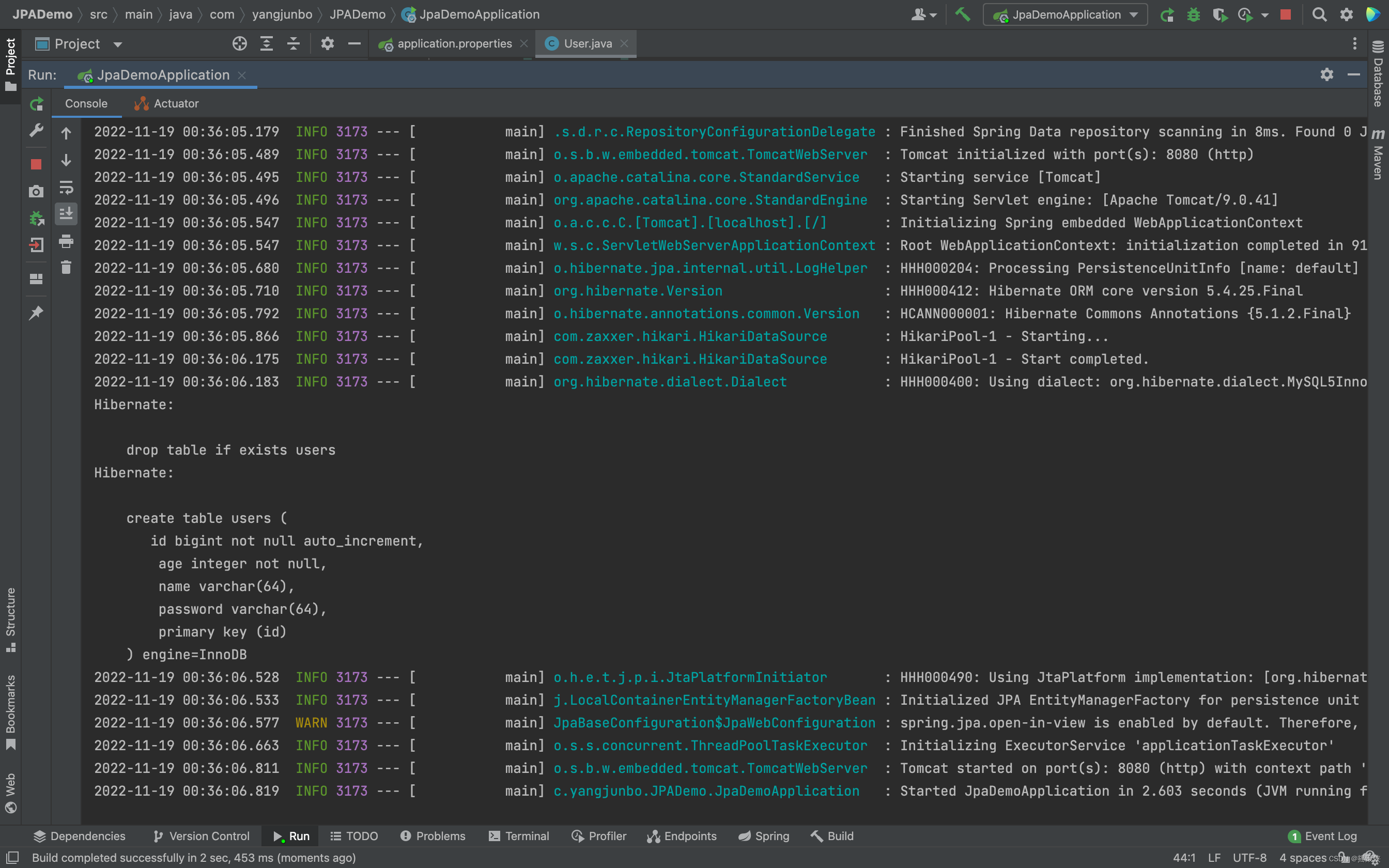The height and width of the screenshot is (868, 1389).
Task: Click the Rerun application icon in Run panel
Action: pos(36,104)
